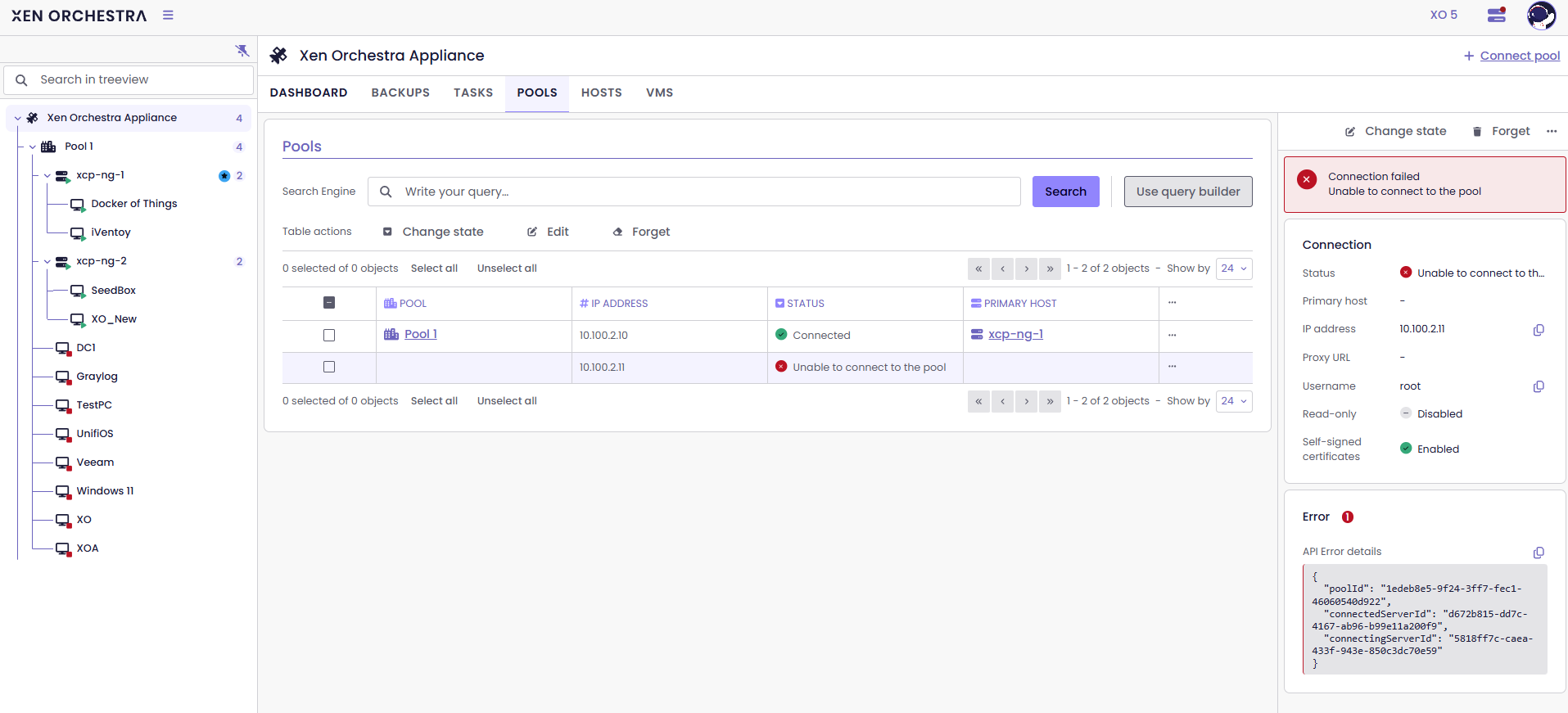Open the user avatar menu
This screenshot has width=1568, height=713.
point(1541,16)
